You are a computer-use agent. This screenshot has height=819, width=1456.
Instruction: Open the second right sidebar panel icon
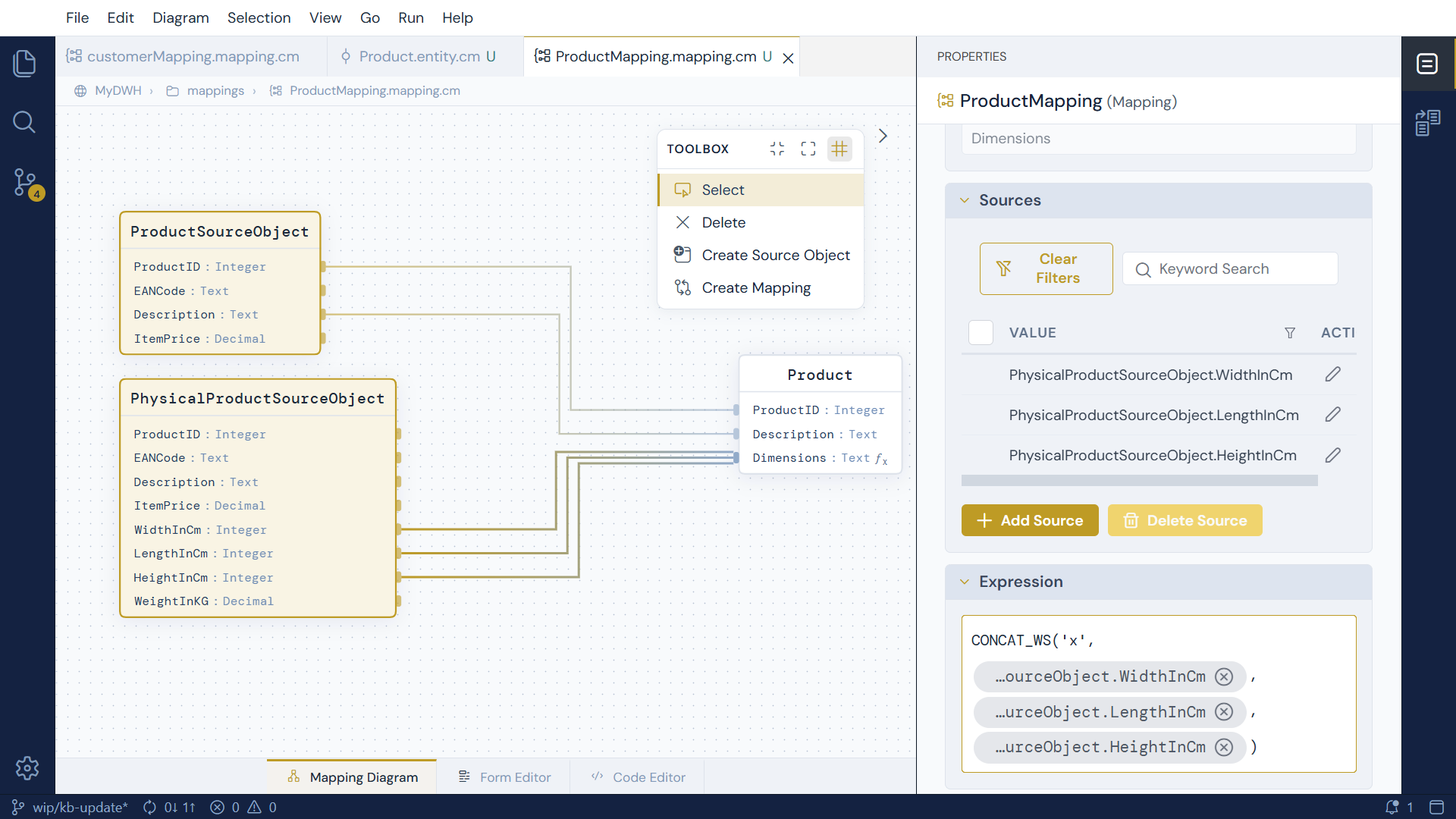1427,122
